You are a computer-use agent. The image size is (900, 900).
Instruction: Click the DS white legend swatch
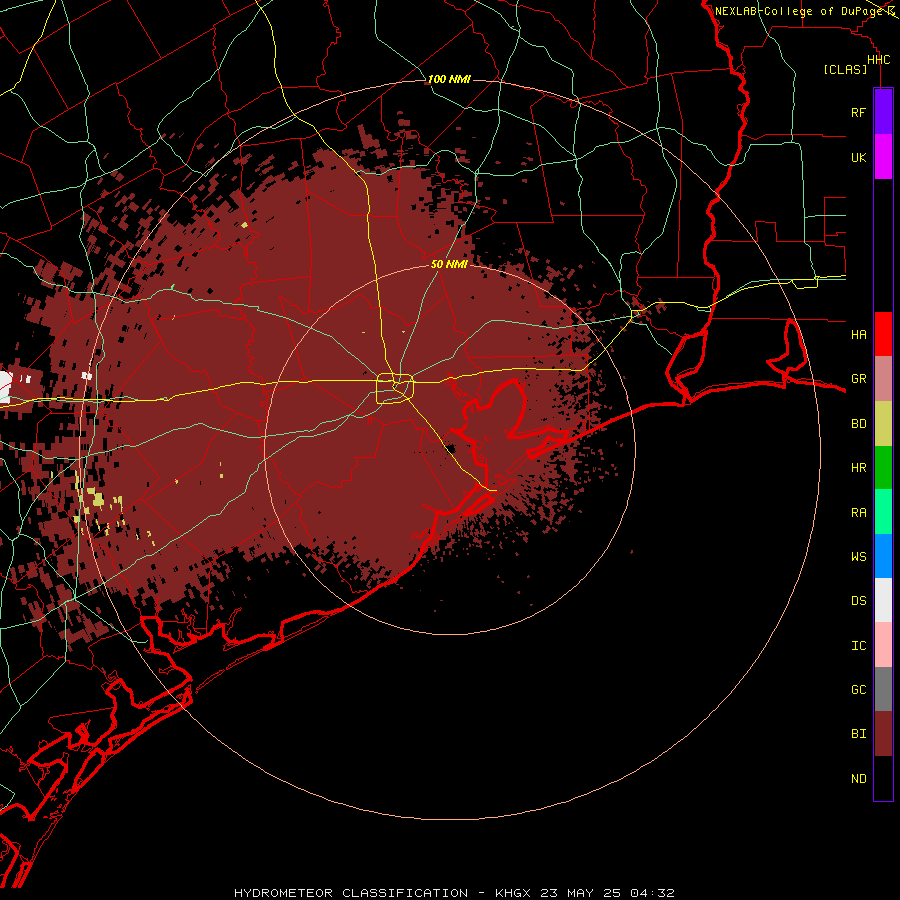[883, 600]
